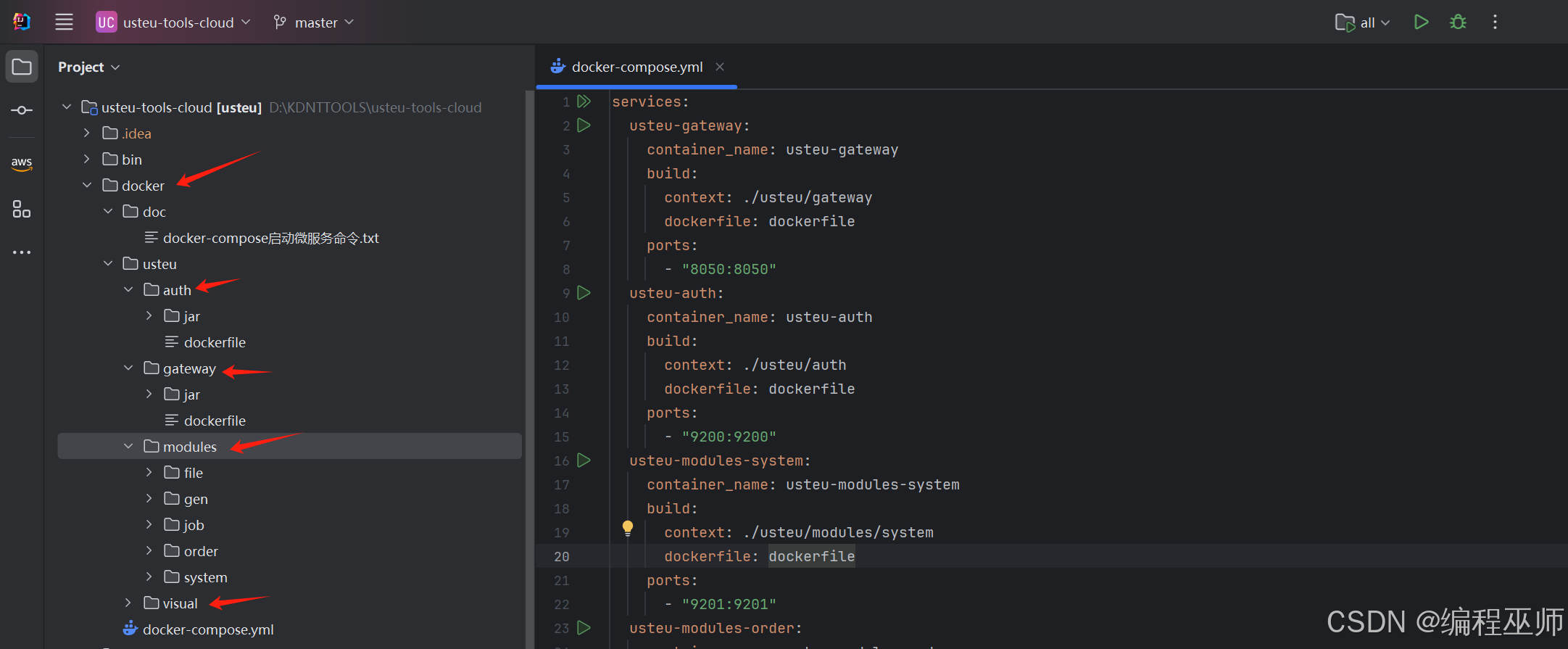Collapse the doc folder
The width and height of the screenshot is (1568, 649).
(108, 212)
